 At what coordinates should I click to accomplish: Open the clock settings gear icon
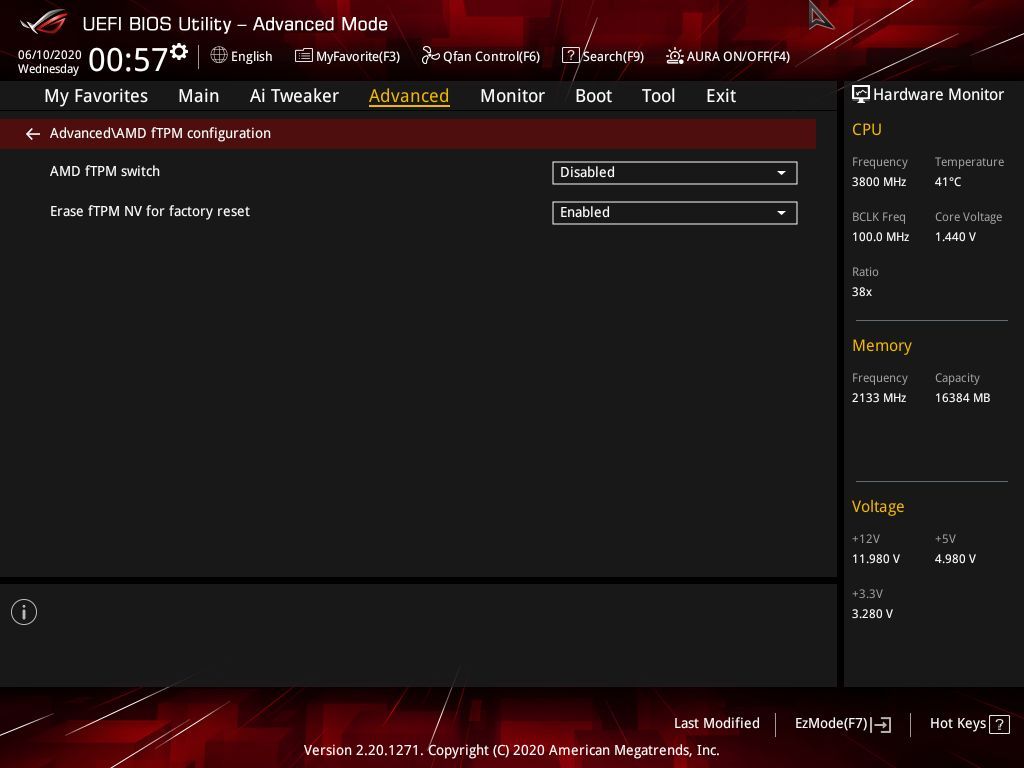pyautogui.click(x=179, y=52)
